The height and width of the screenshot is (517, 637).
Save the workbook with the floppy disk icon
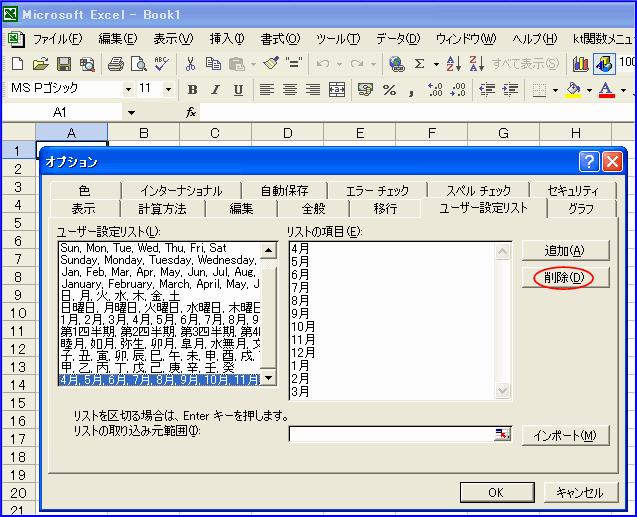coord(64,64)
